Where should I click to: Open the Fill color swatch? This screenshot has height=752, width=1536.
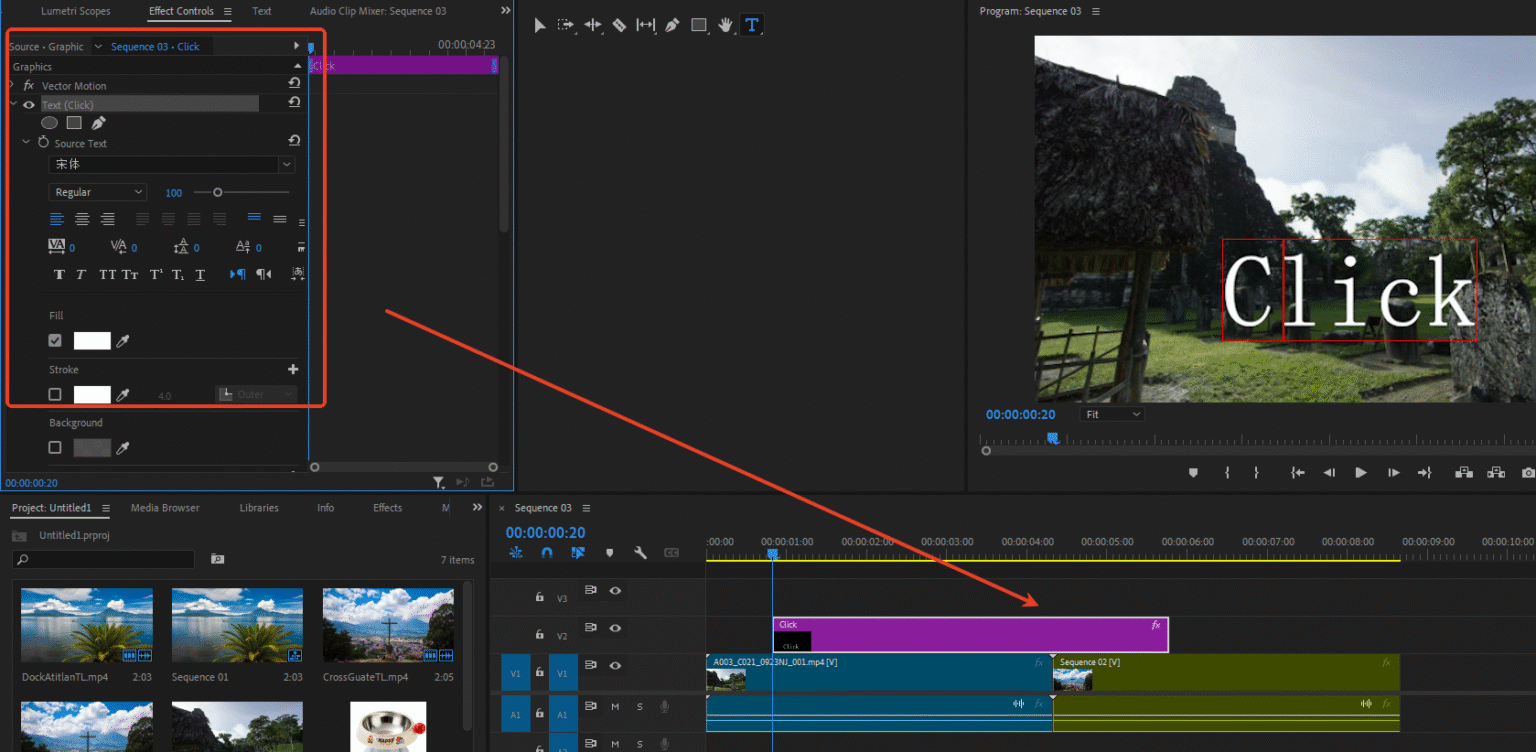coord(92,340)
